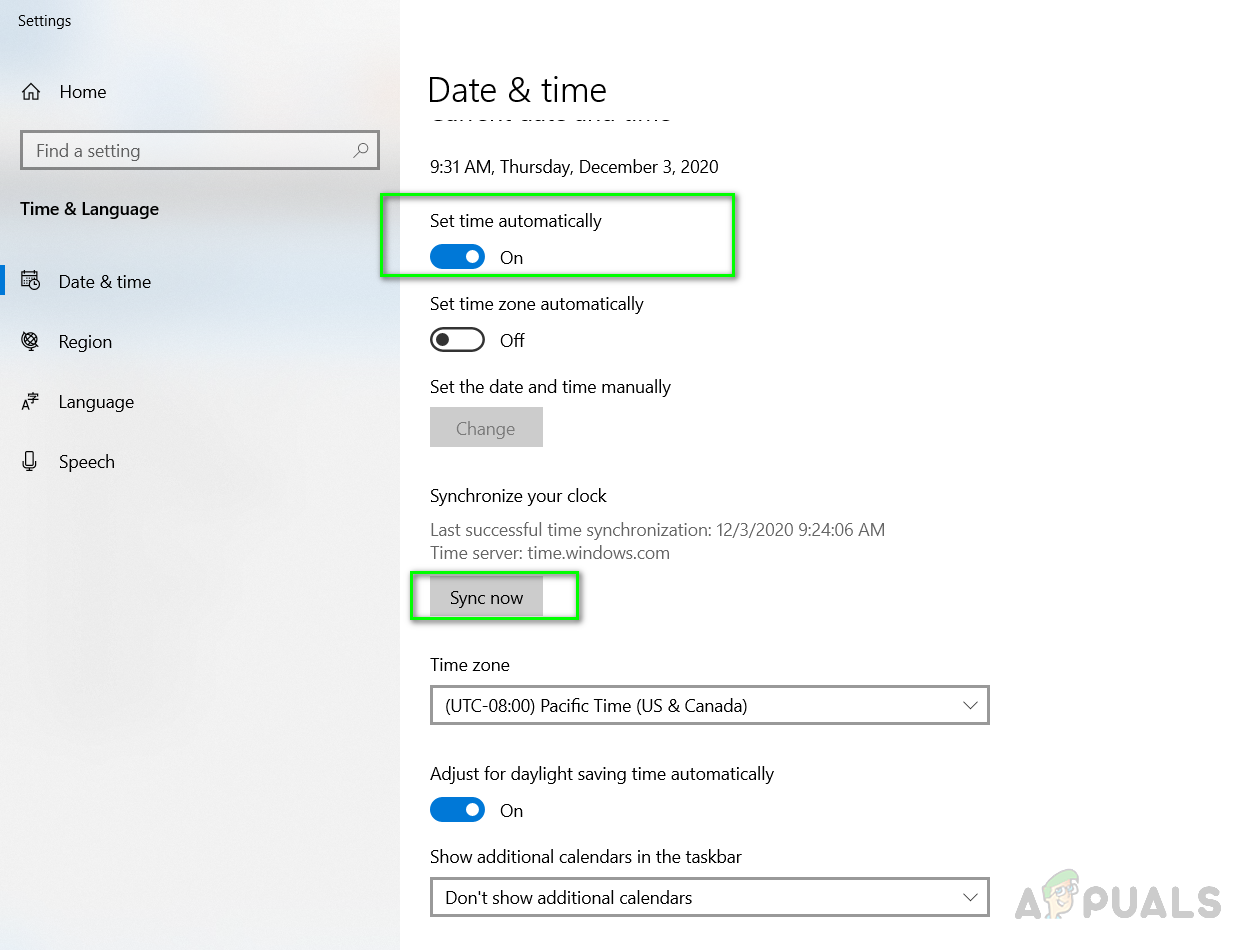Go to Settings Home

click(82, 92)
